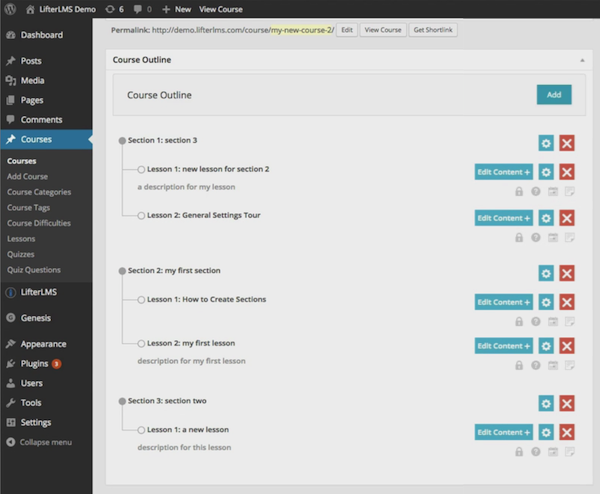The image size is (600, 494).
Task: Collapse the Course Outline metabox
Action: pyautogui.click(x=582, y=60)
